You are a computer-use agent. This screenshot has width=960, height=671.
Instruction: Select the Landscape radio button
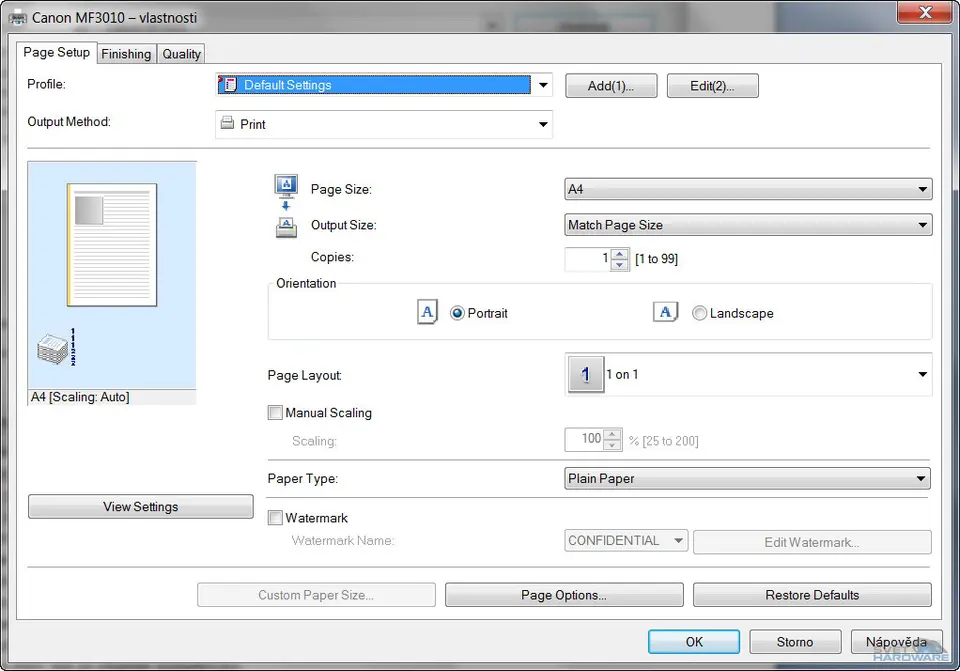(699, 313)
